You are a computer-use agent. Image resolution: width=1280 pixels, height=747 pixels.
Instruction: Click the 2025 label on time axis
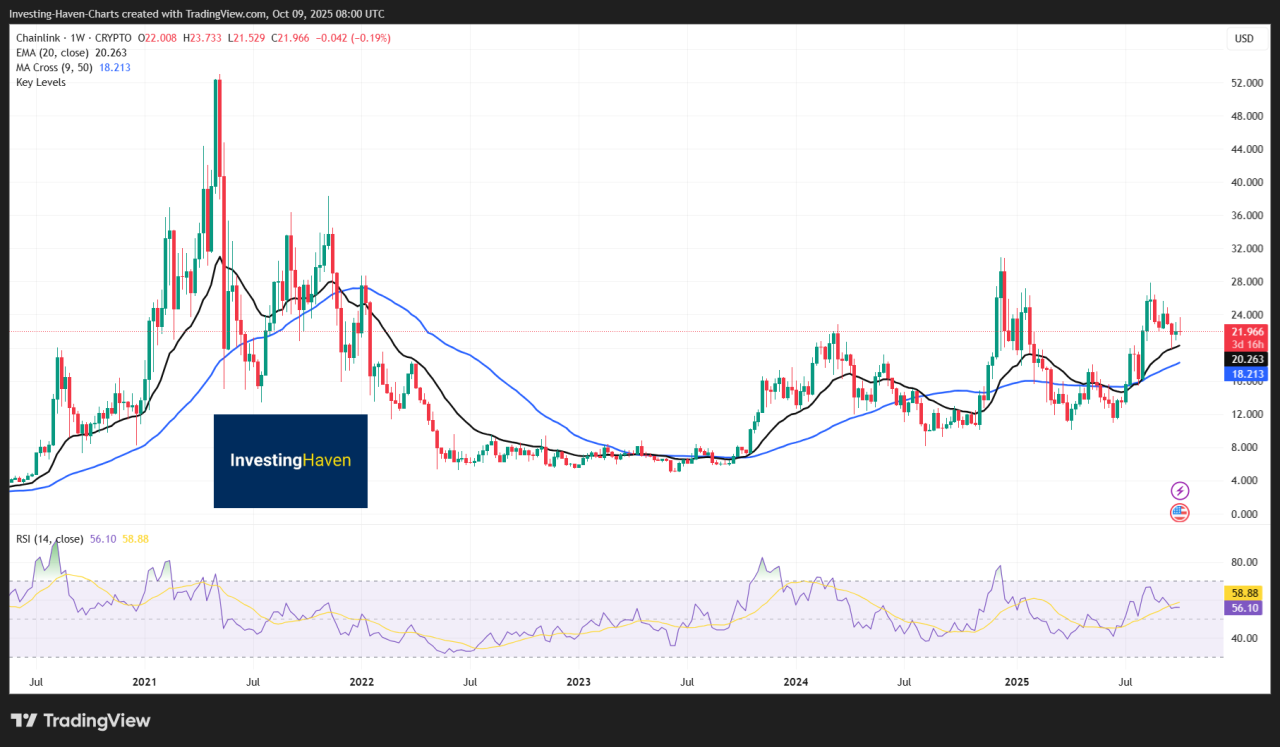(1016, 682)
